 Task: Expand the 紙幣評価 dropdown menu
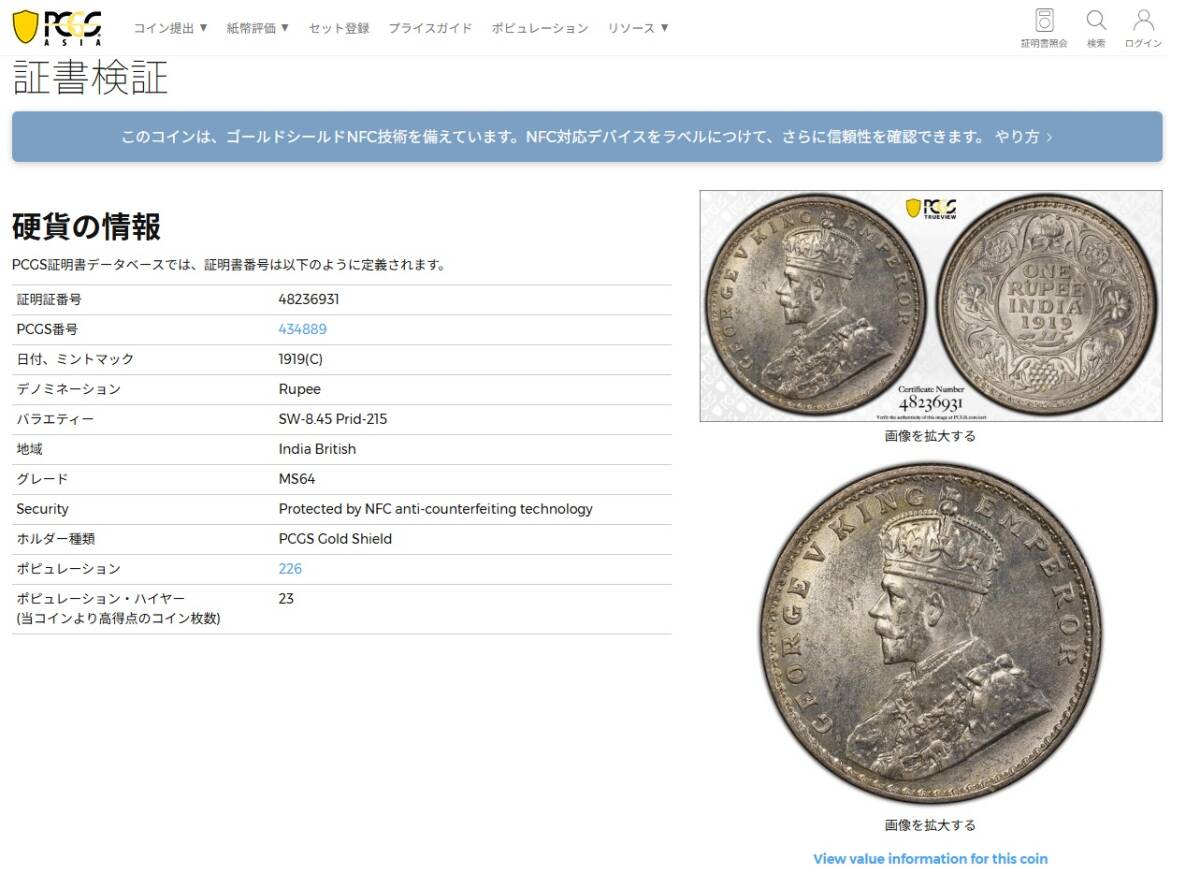258,28
